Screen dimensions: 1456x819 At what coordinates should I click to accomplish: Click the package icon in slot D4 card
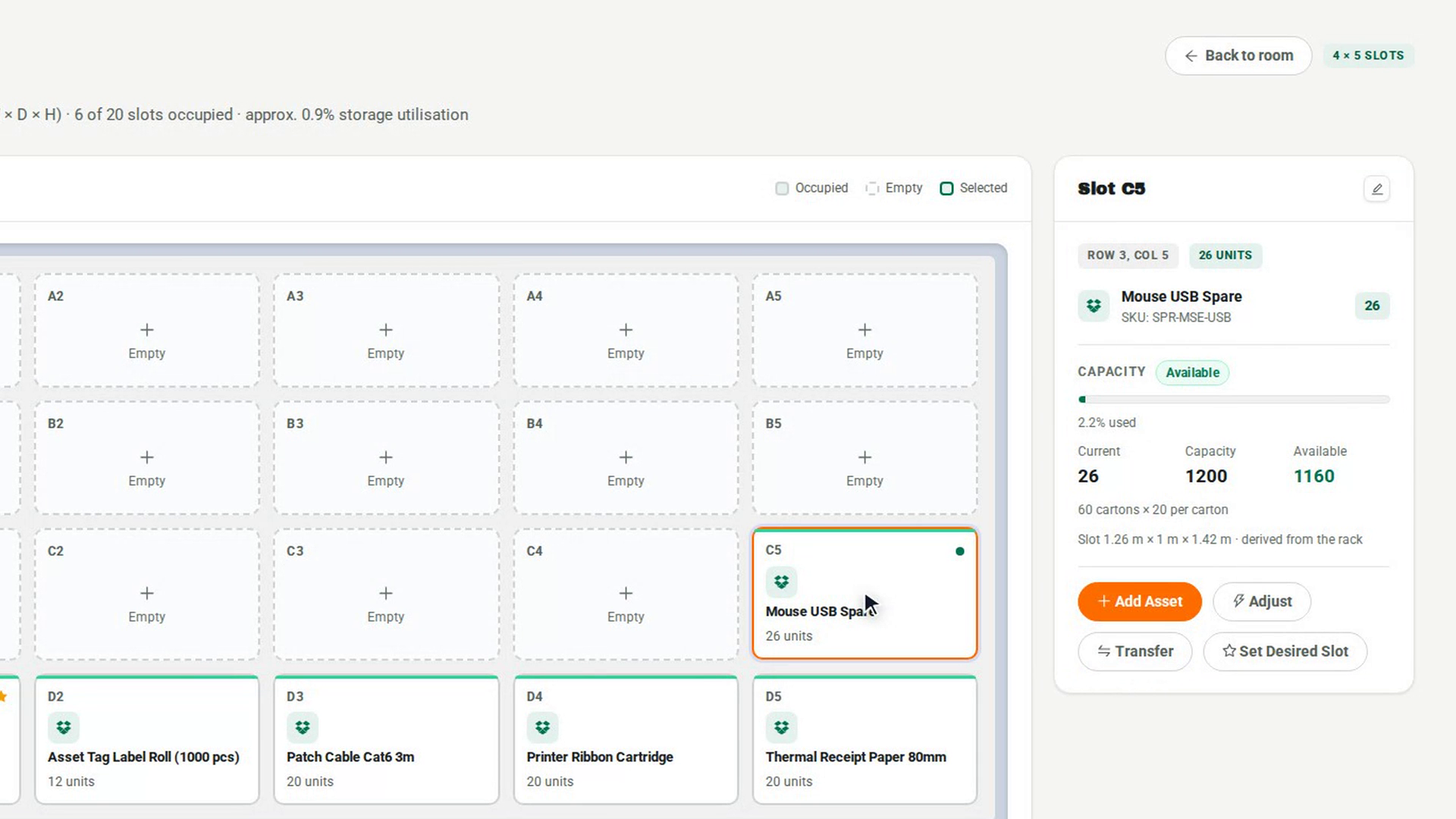click(x=542, y=727)
